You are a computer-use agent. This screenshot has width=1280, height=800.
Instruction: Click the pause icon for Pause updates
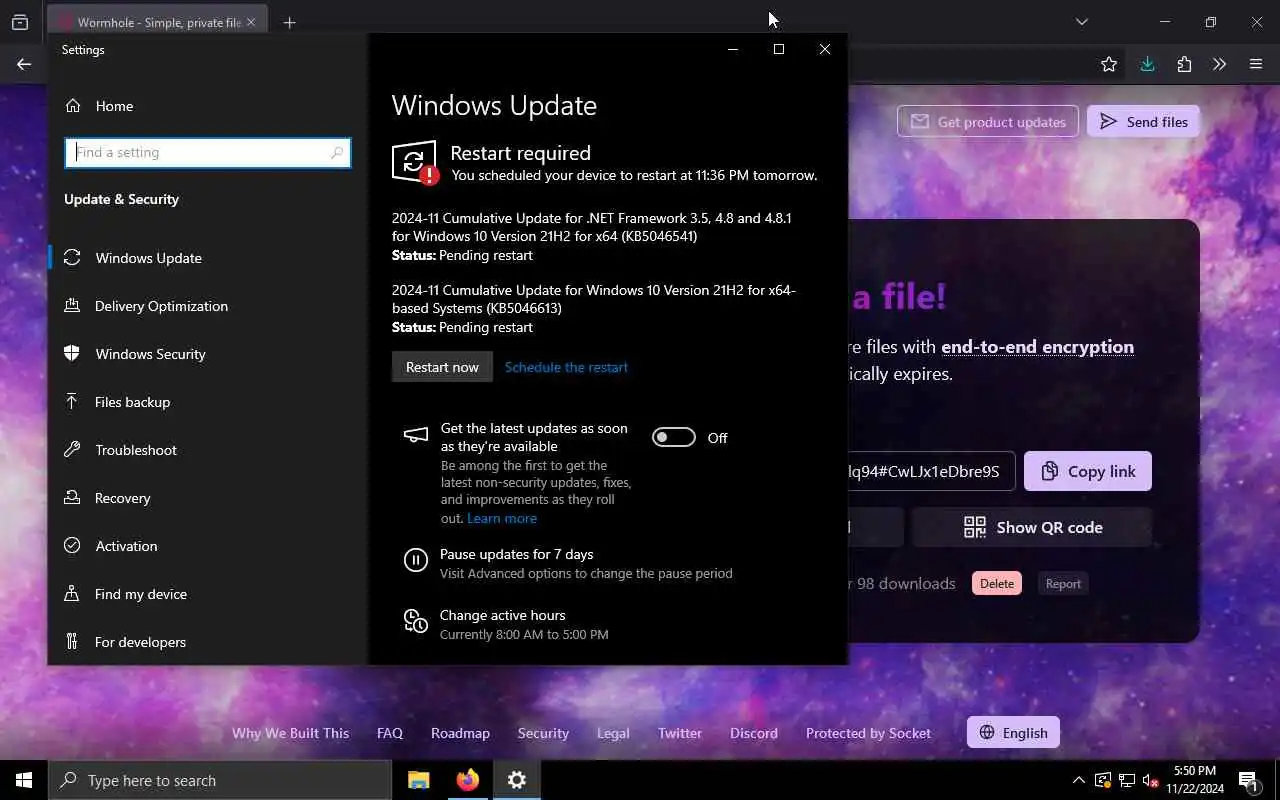416,560
